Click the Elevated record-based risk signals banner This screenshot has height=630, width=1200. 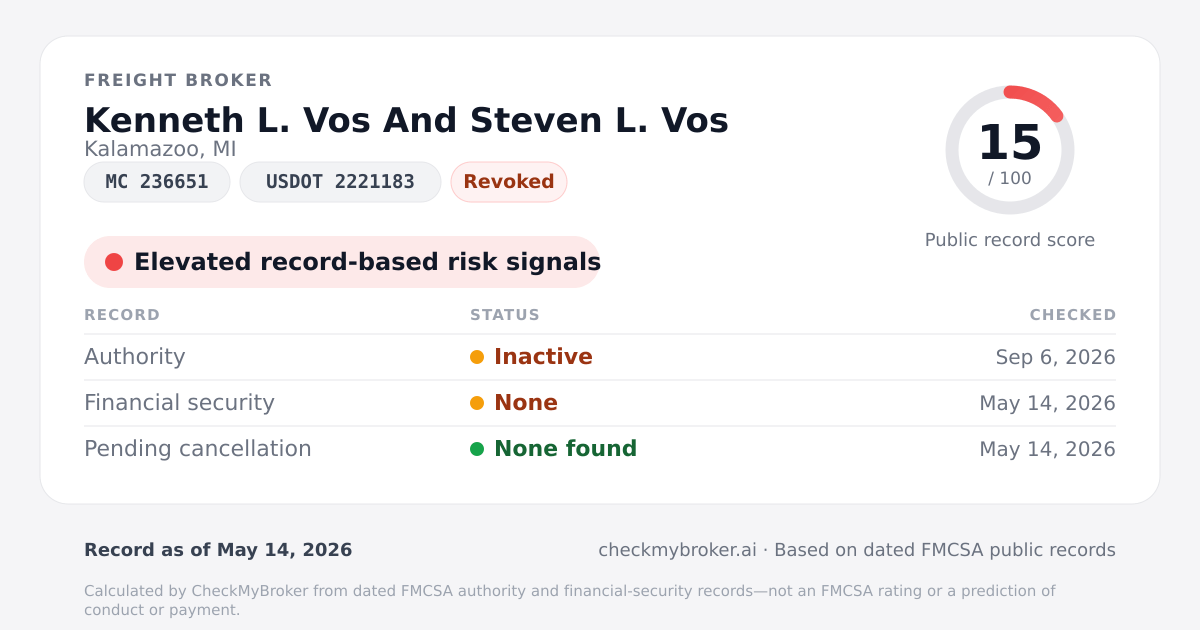tap(342, 262)
